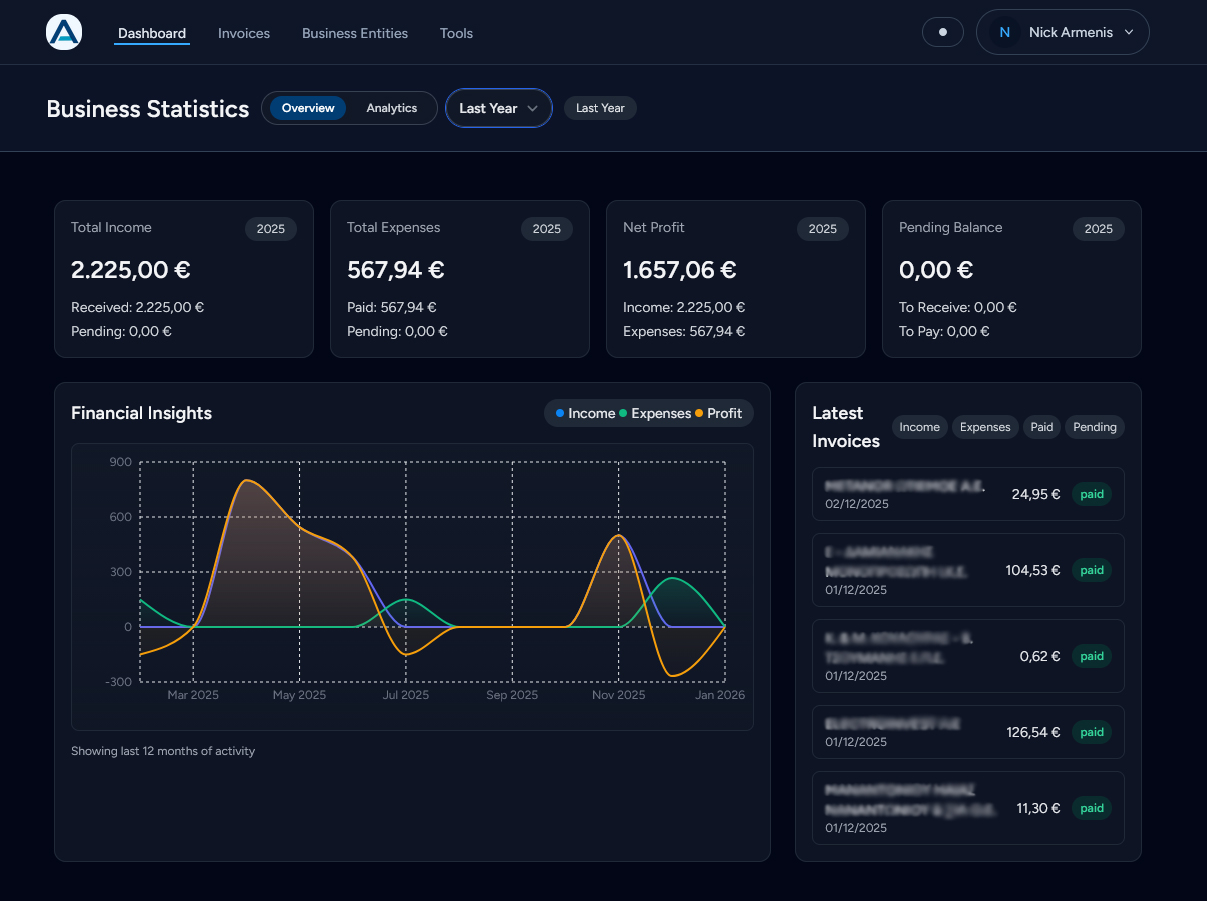Open the Last Year dropdown

coord(498,108)
